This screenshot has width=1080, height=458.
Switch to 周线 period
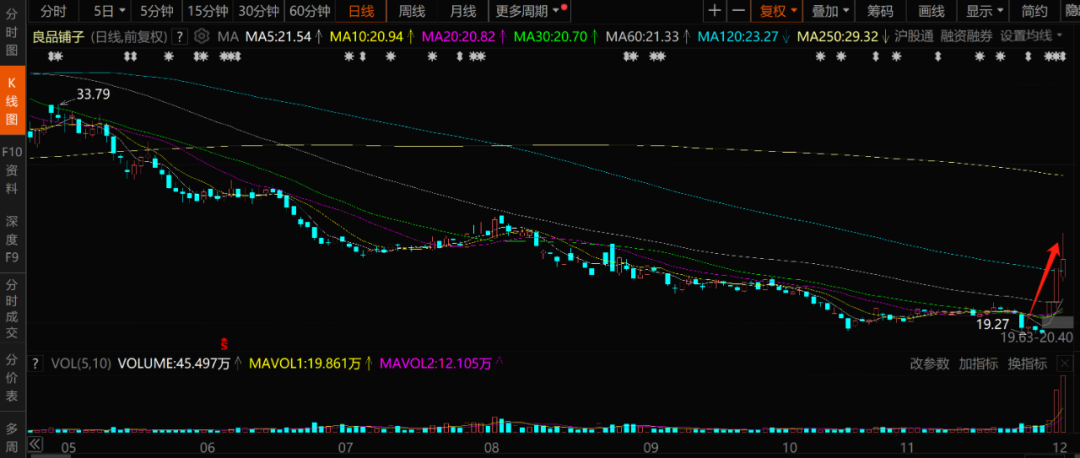[412, 10]
